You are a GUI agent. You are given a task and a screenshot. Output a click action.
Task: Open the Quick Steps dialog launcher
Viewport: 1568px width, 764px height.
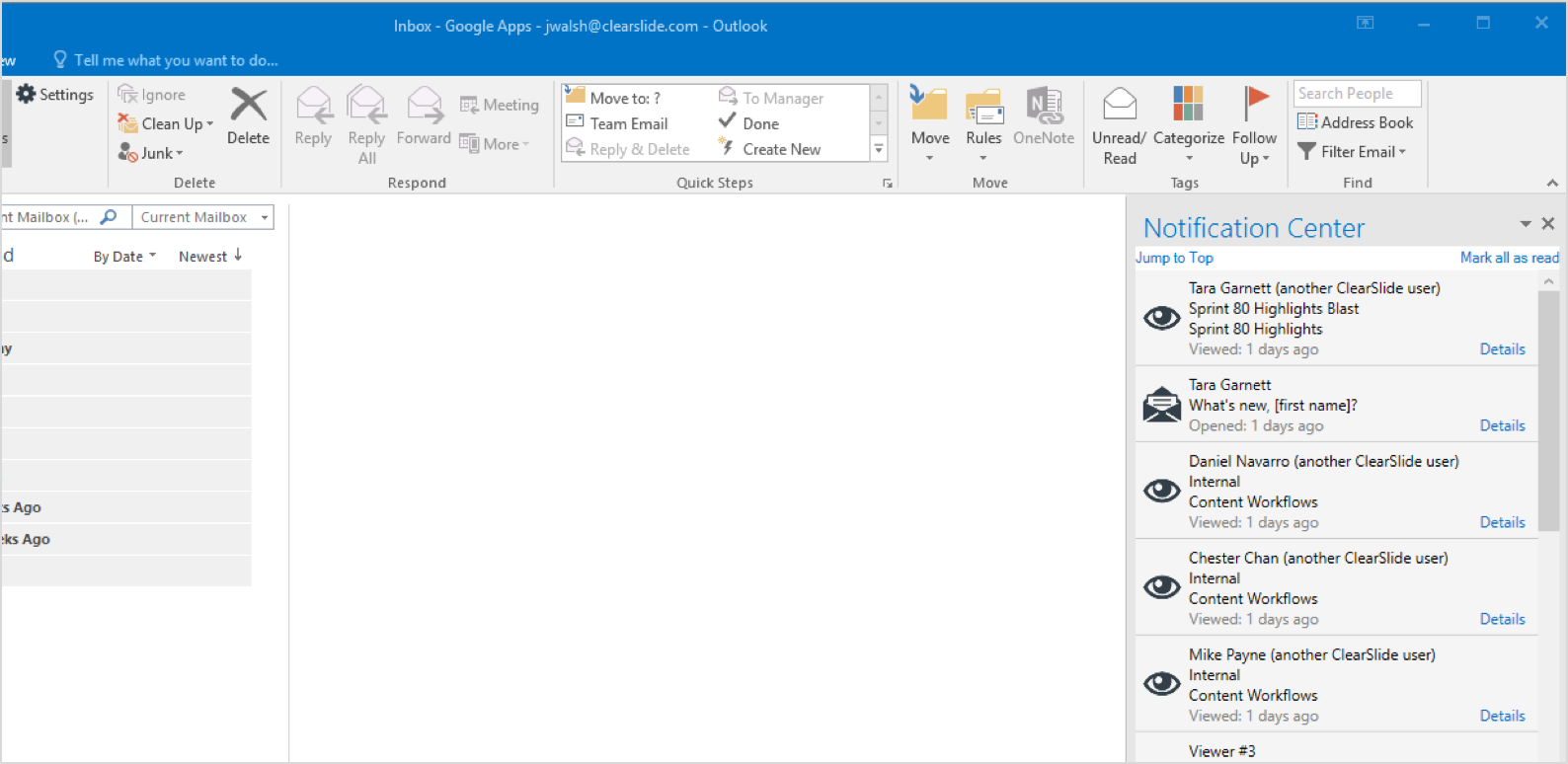[887, 184]
